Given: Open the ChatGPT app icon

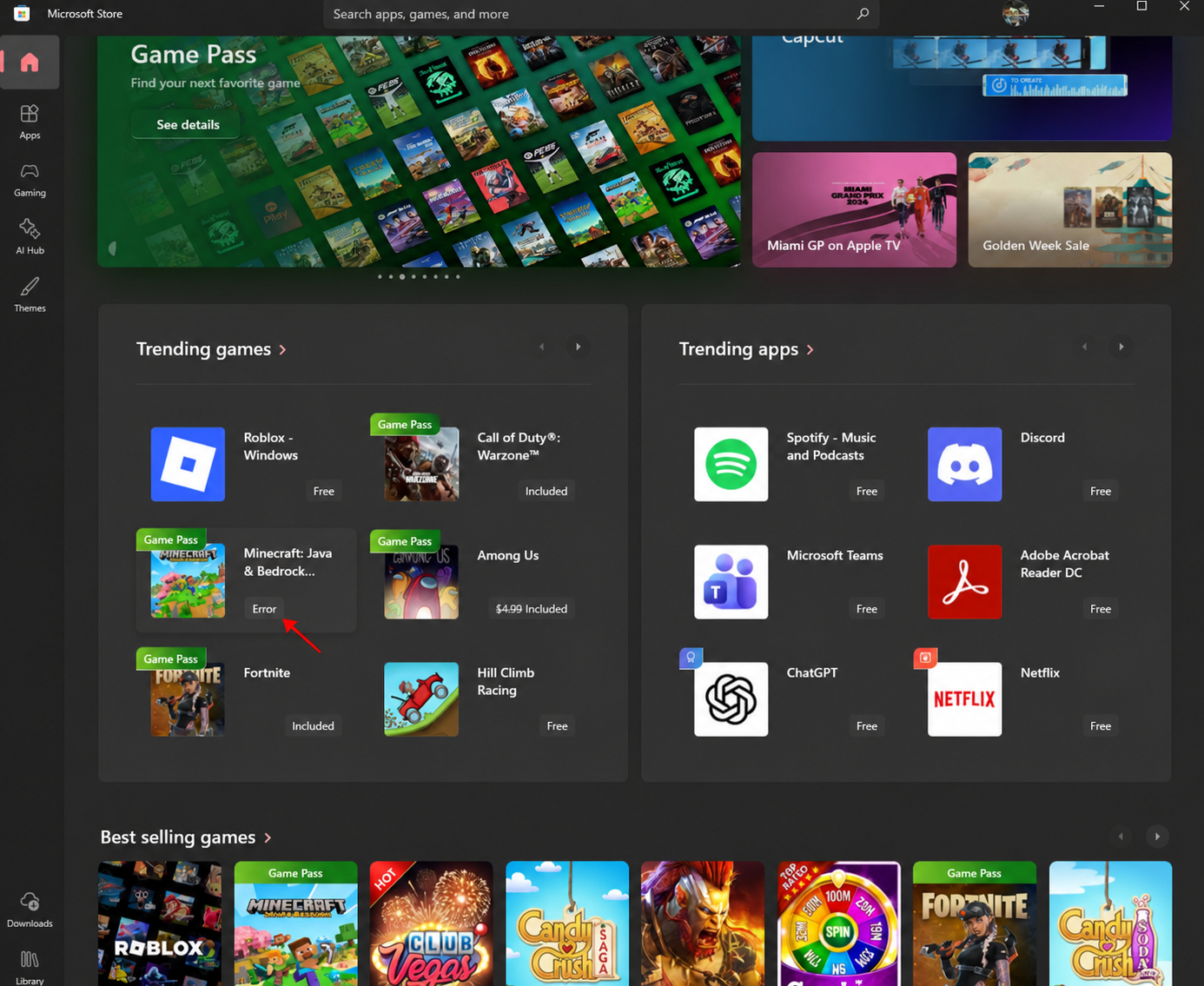Looking at the screenshot, I should (x=731, y=699).
